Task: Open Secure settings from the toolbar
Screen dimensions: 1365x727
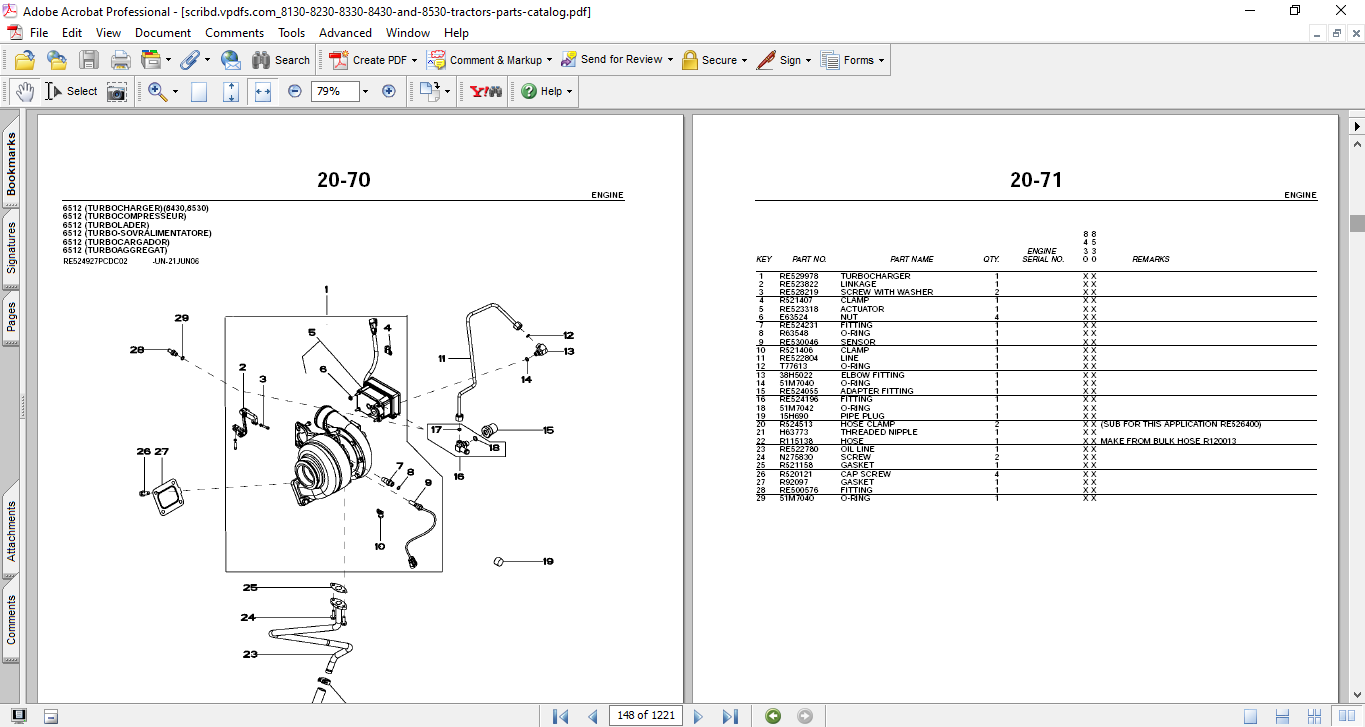Action: (714, 60)
